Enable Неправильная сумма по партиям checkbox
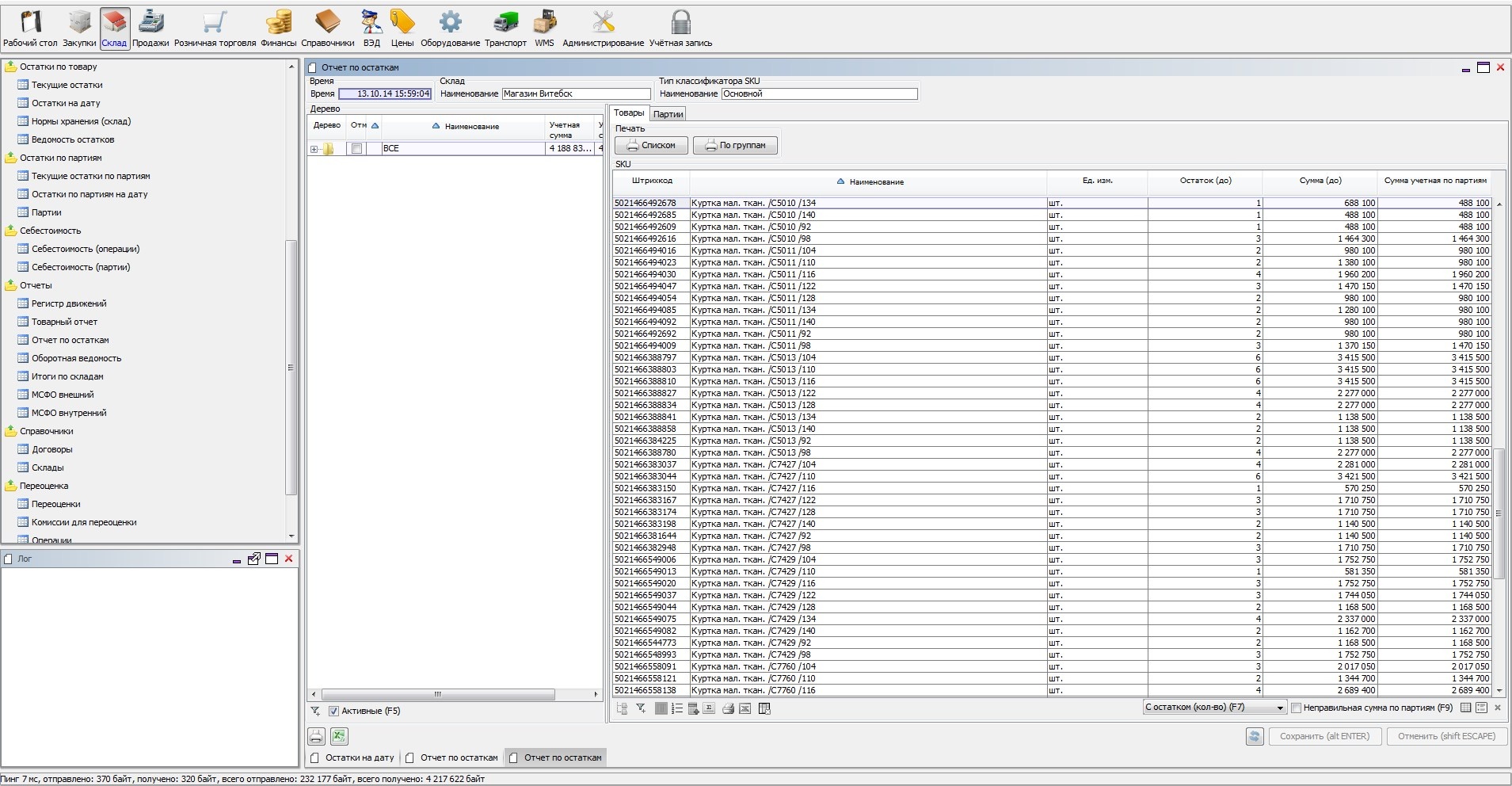Image resolution: width=1512 pixels, height=786 pixels. (1297, 708)
